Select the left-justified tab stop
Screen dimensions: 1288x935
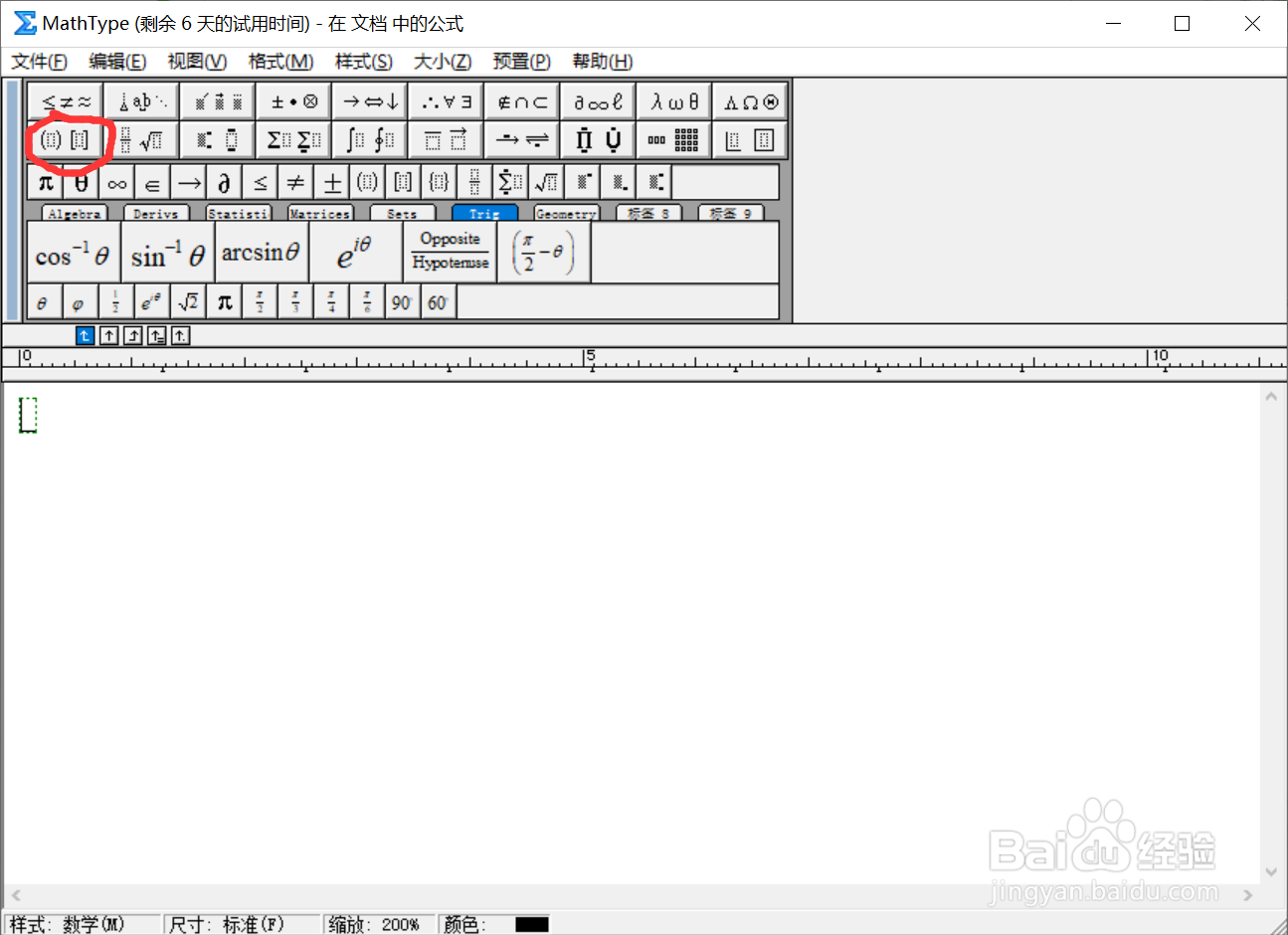[x=85, y=335]
